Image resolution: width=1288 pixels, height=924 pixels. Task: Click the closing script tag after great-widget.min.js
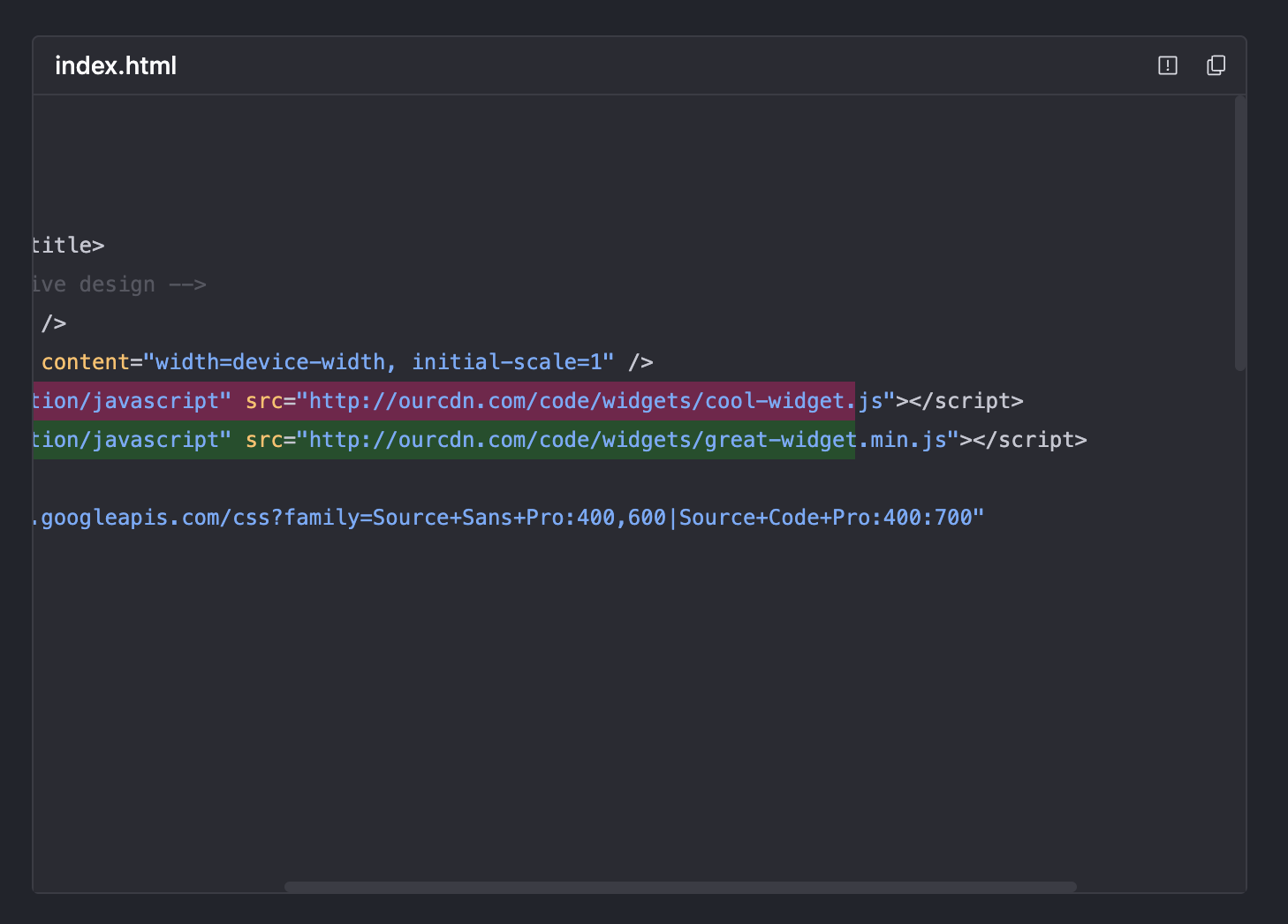point(1029,440)
